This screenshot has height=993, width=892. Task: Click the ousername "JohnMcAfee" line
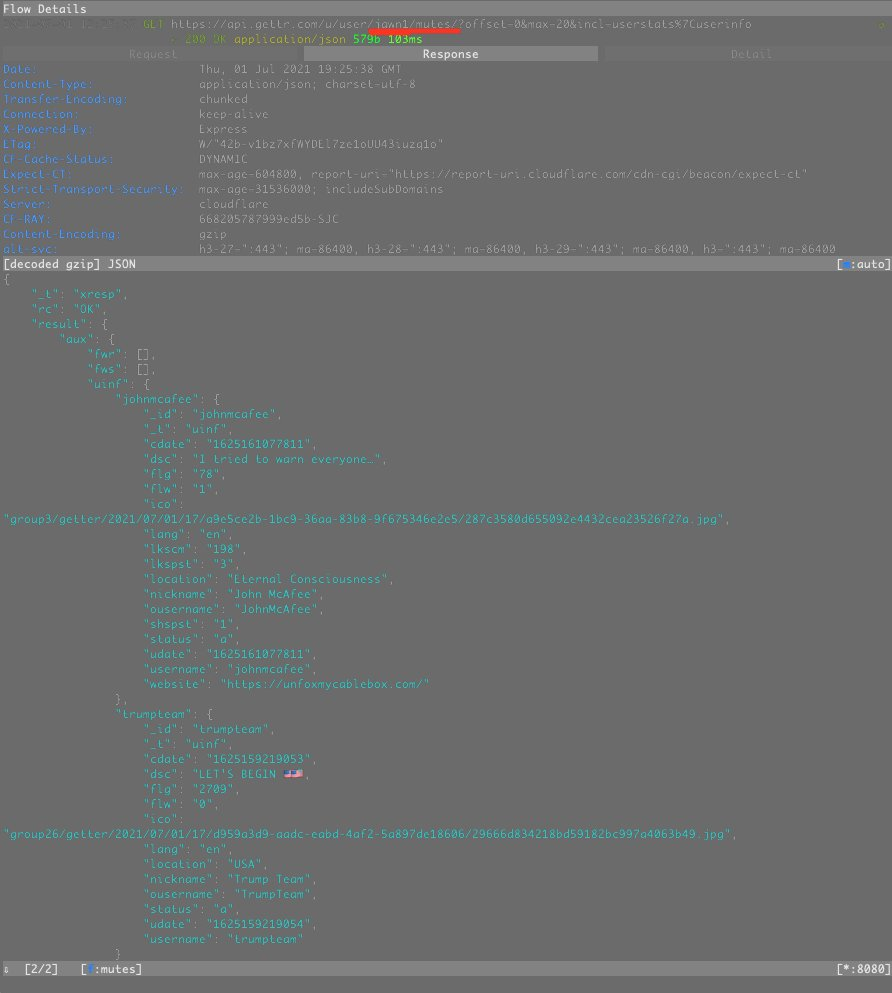tap(234, 609)
